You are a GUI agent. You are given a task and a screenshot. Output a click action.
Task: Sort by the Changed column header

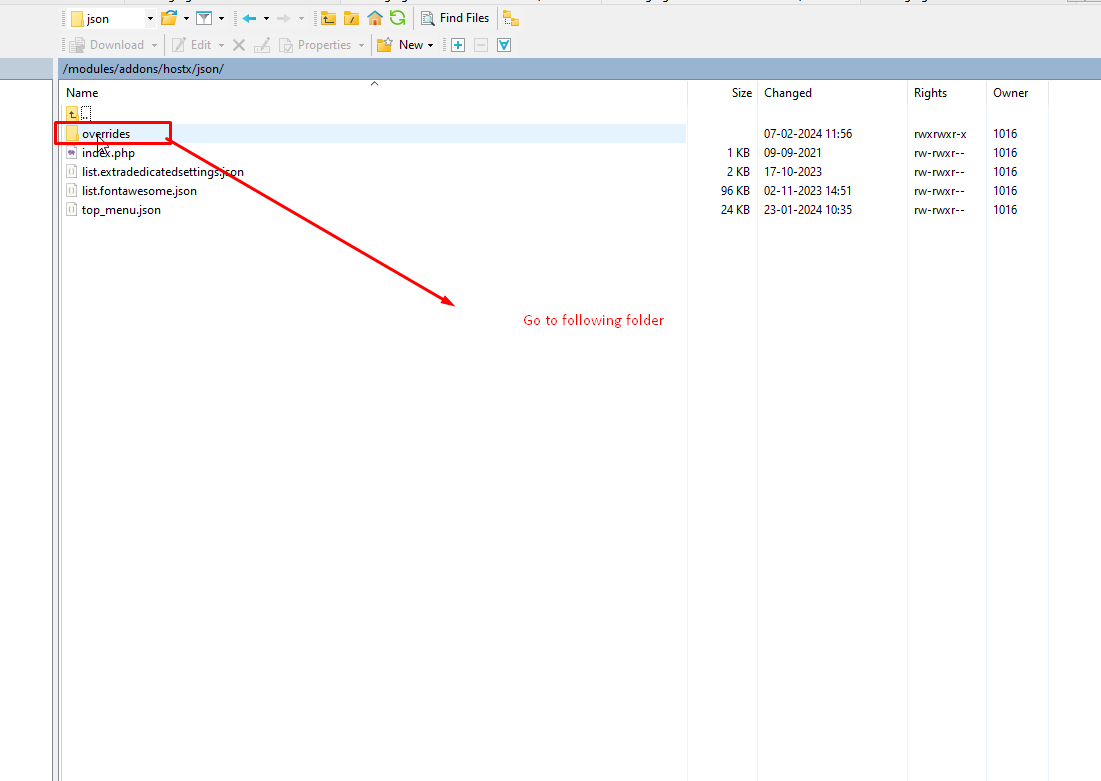pos(788,93)
